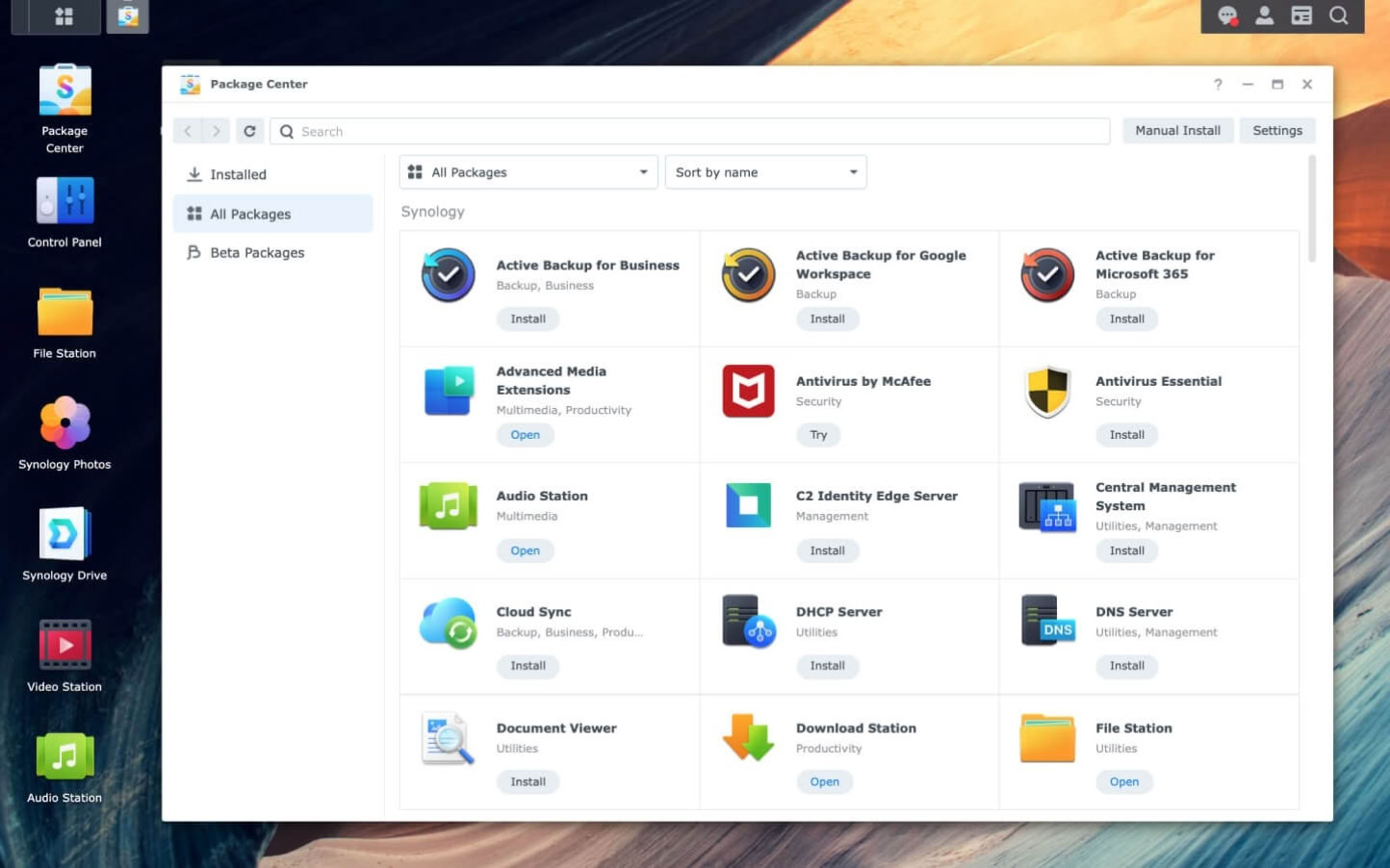Open the Sort by name dropdown

(765, 172)
